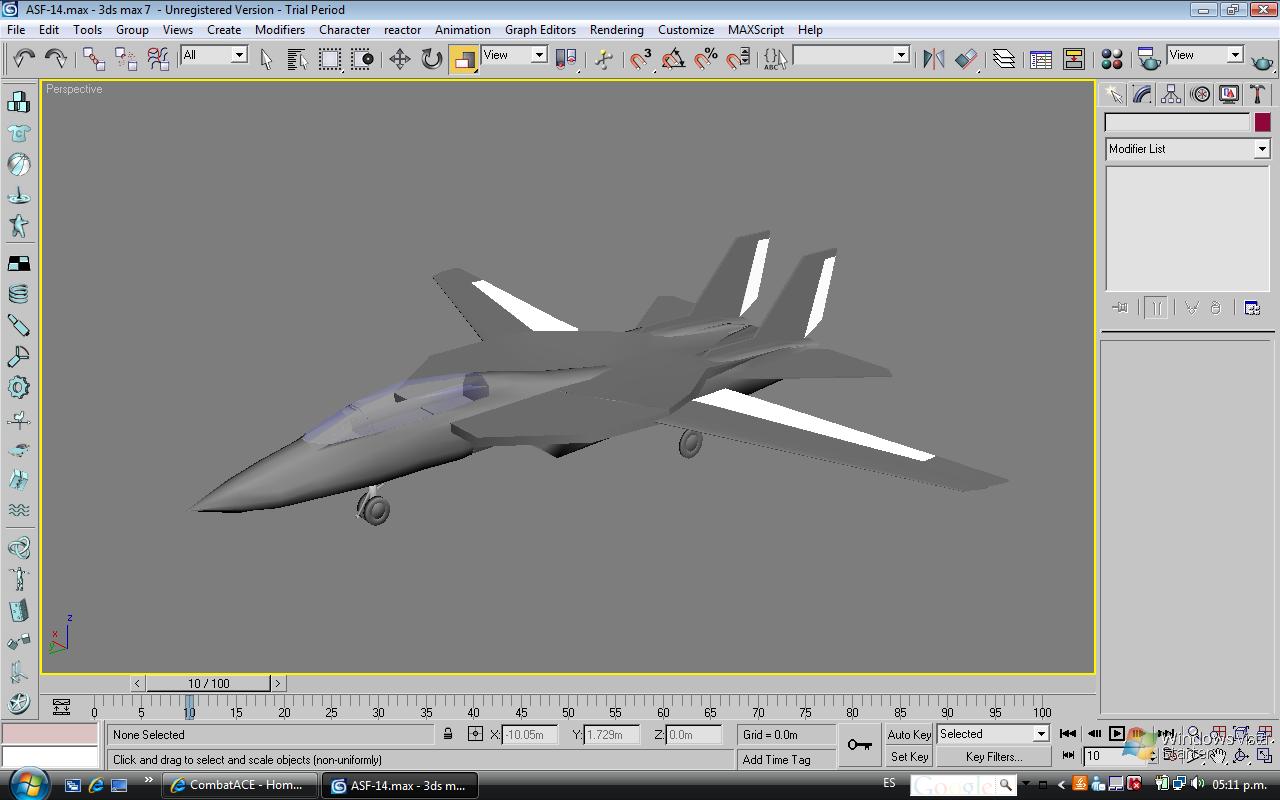1280x800 pixels.
Task: Click the highlighted Select and Scale tool
Action: click(x=464, y=59)
